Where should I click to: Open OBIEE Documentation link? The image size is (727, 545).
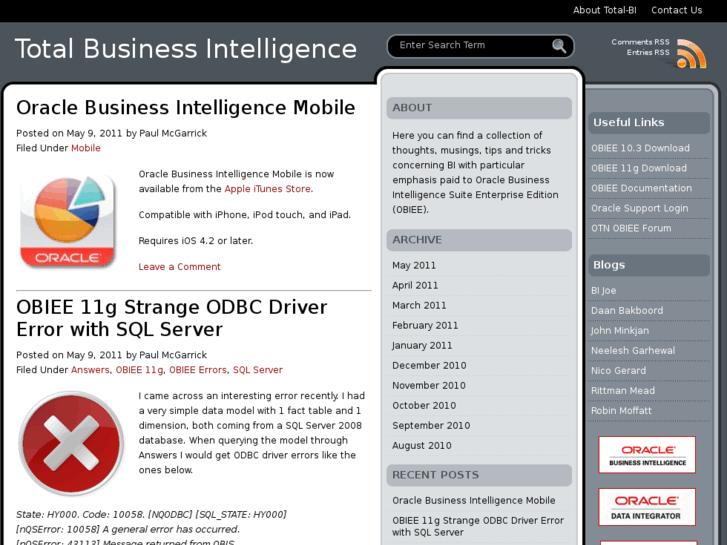(x=641, y=188)
